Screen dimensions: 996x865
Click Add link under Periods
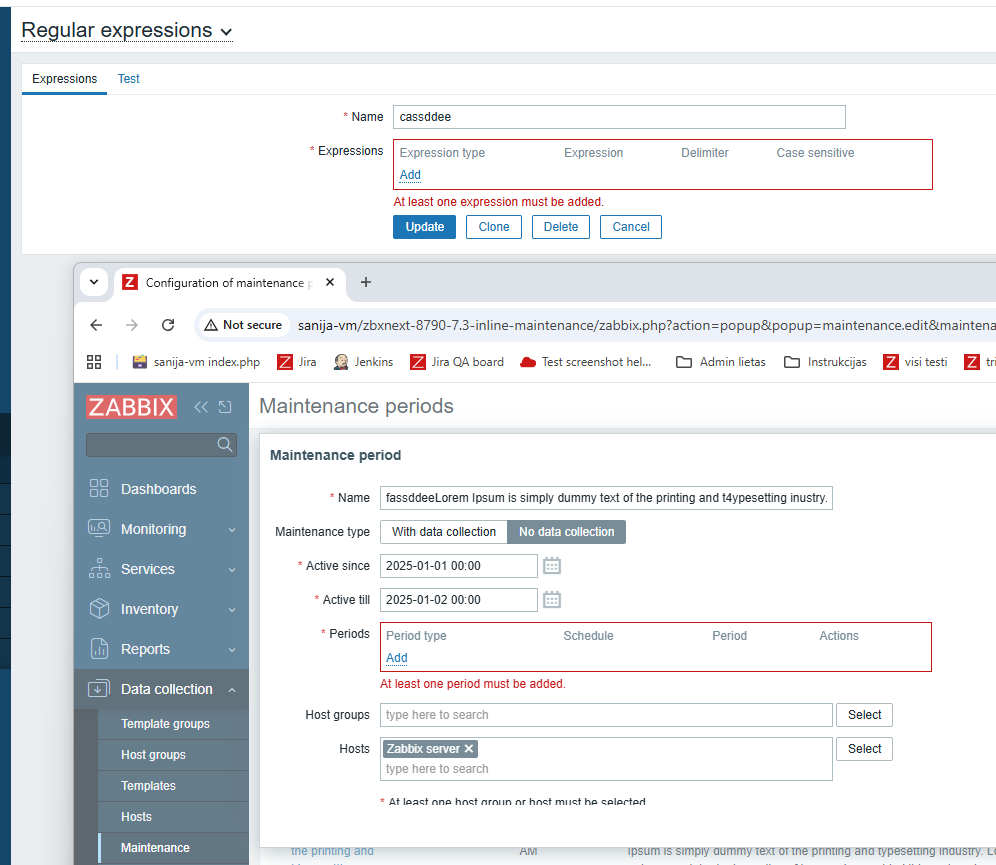pyautogui.click(x=397, y=658)
